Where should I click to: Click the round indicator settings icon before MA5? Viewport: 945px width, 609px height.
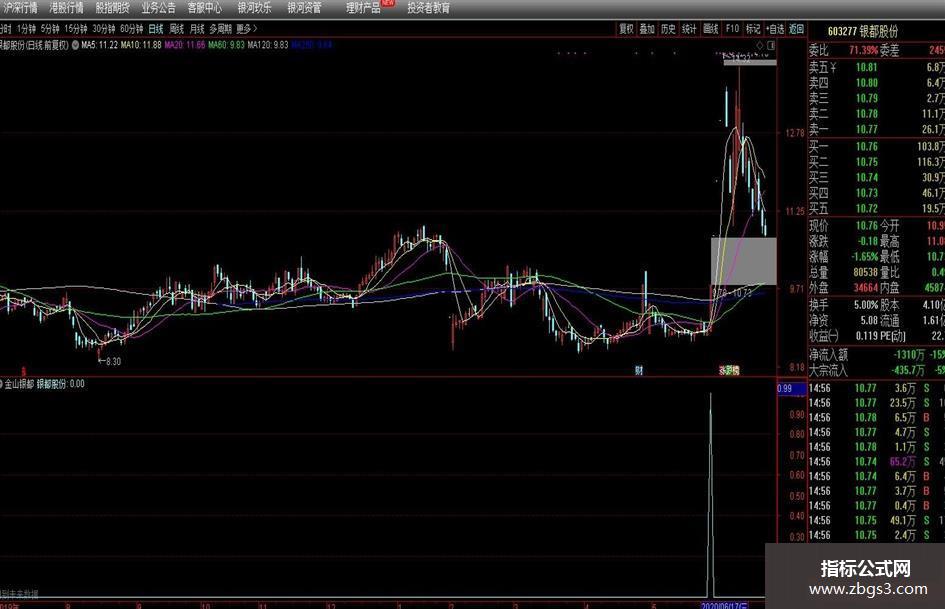(x=75, y=45)
